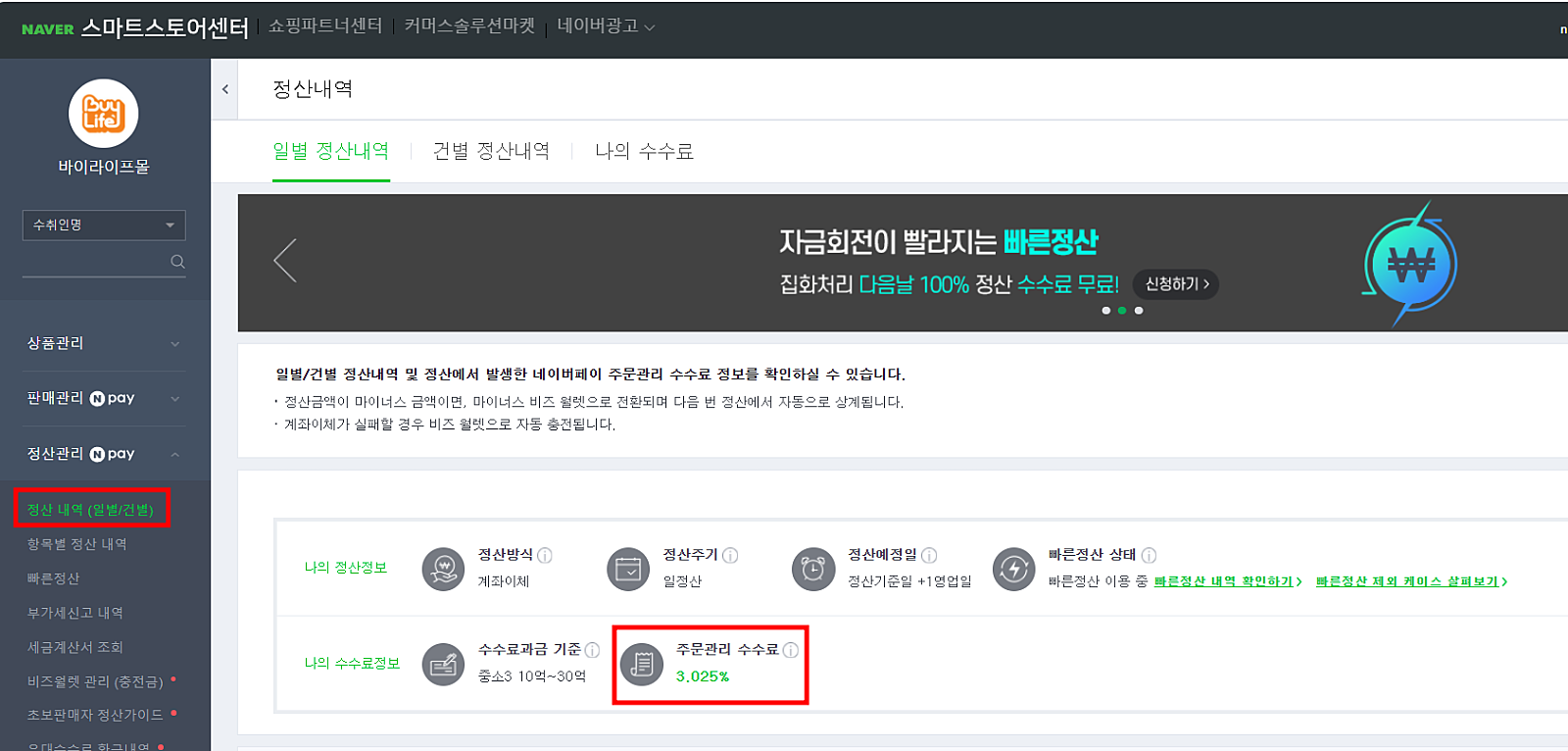1568x751 pixels.
Task: Open info tooltip next to 주문관리 수수료
Action: point(791,650)
